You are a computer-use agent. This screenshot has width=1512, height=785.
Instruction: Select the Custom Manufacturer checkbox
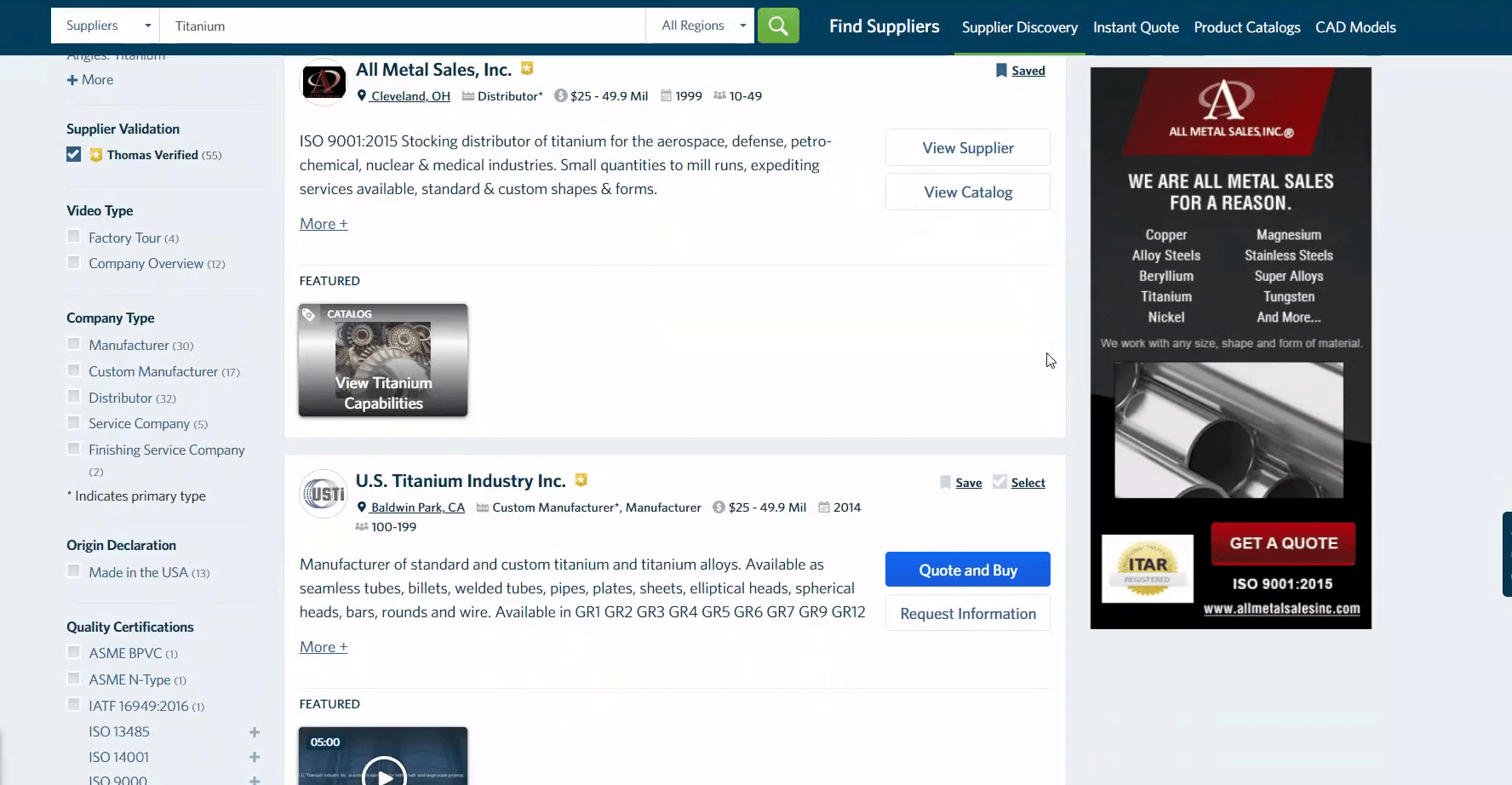point(74,370)
